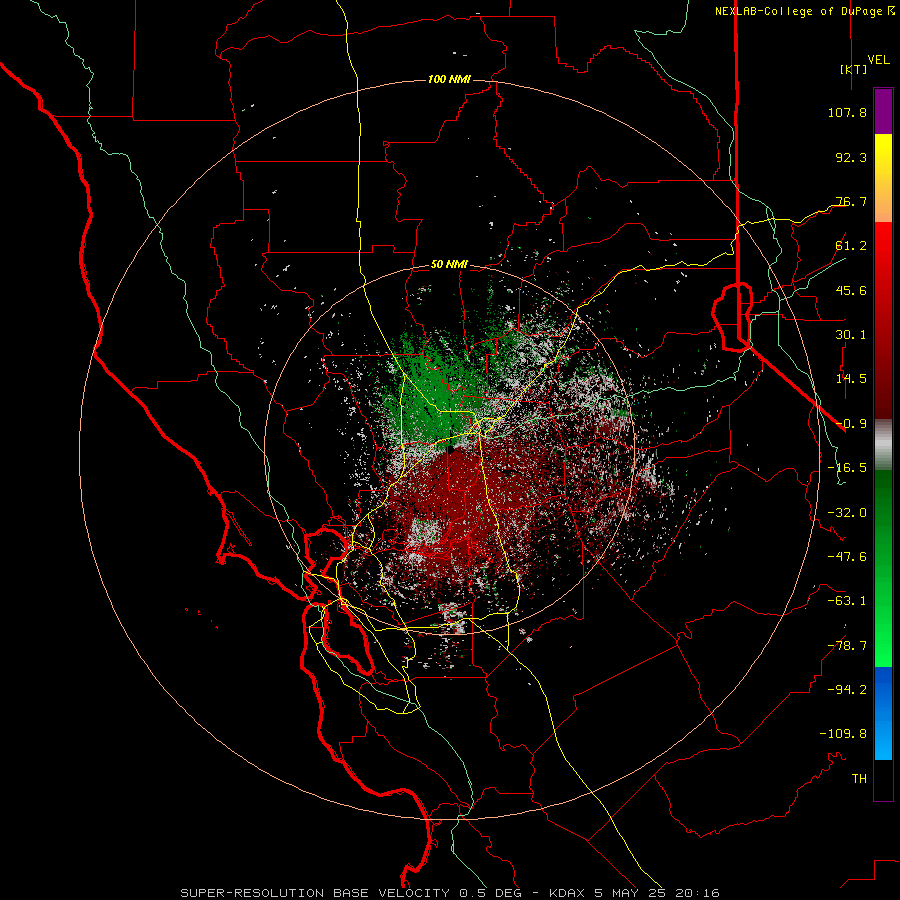Screen dimensions: 900x900
Task: Click the TH label at the legend bottom
Action: 859,779
